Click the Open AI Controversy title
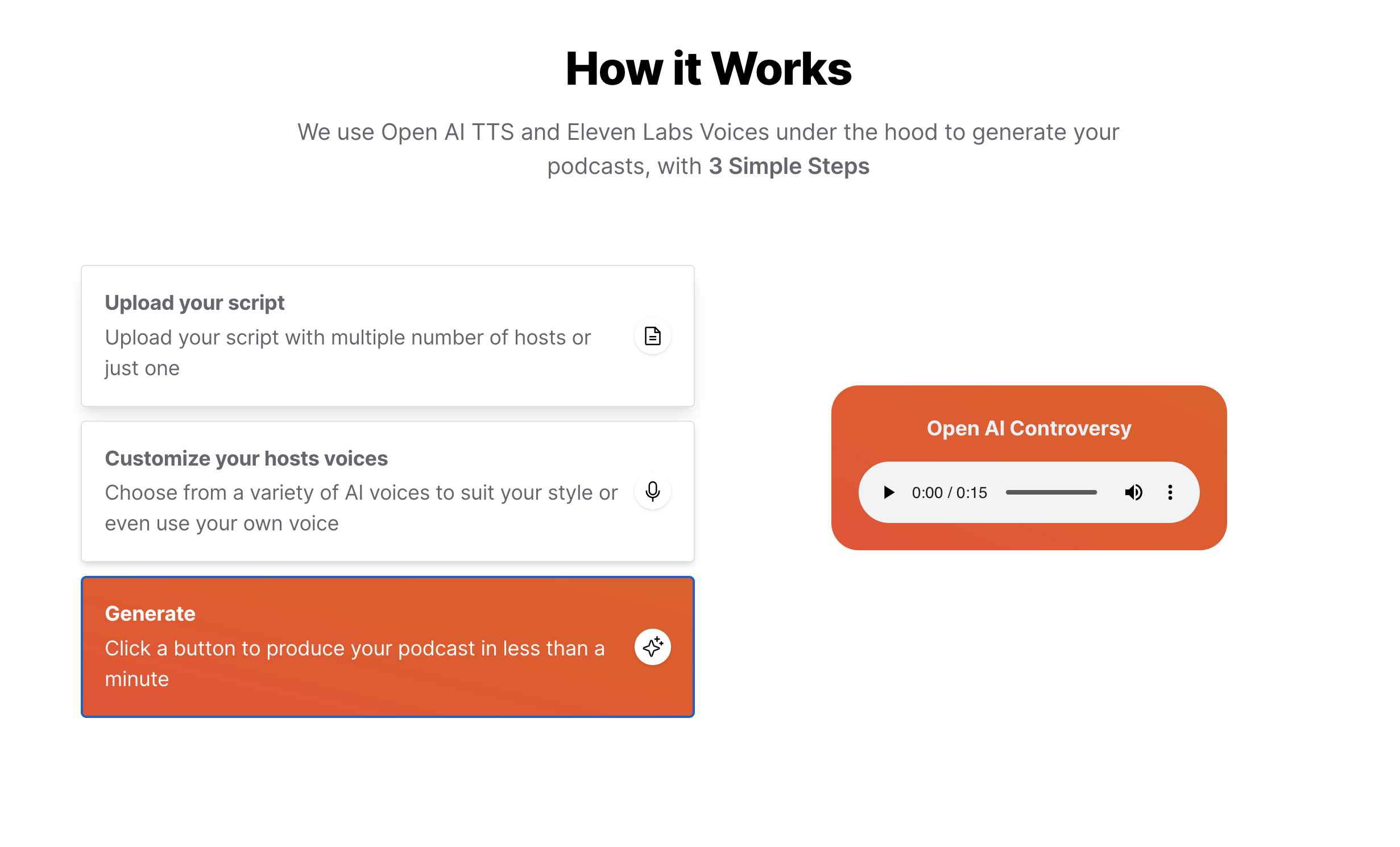 click(1029, 428)
